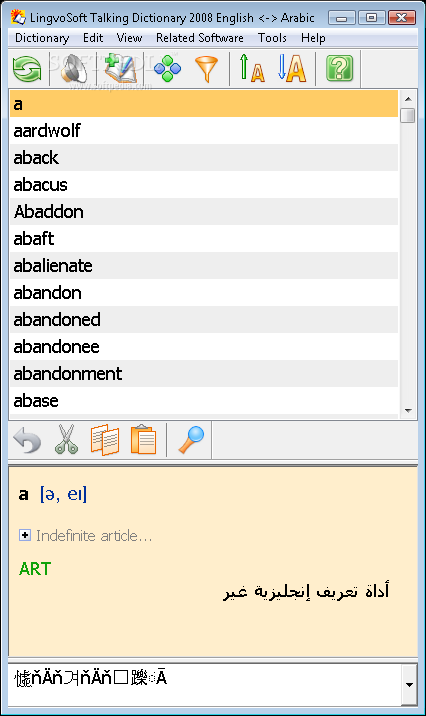Open the search input dropdown arrow
This screenshot has width=426, height=716.
[x=409, y=684]
